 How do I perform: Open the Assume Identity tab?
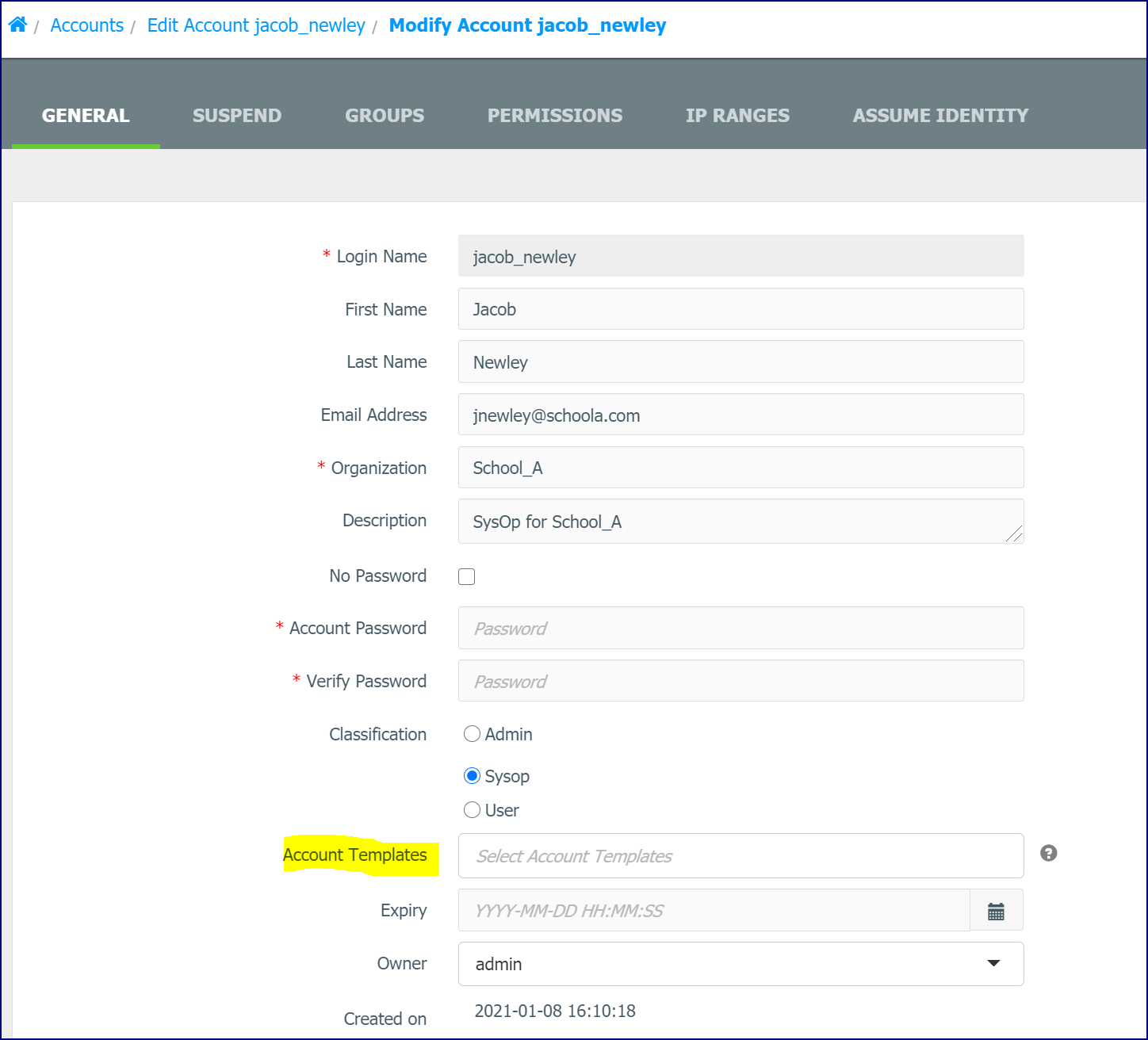[940, 116]
